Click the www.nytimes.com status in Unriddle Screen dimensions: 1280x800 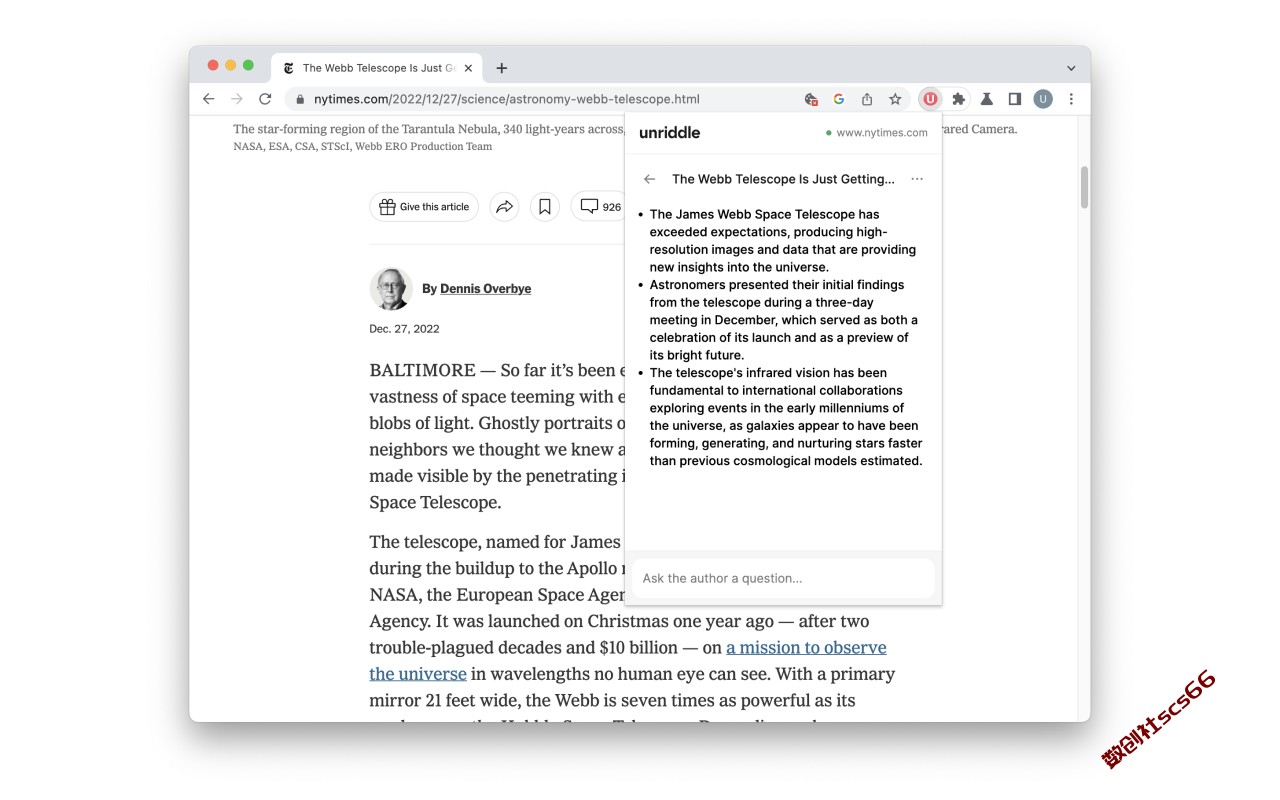click(x=876, y=132)
